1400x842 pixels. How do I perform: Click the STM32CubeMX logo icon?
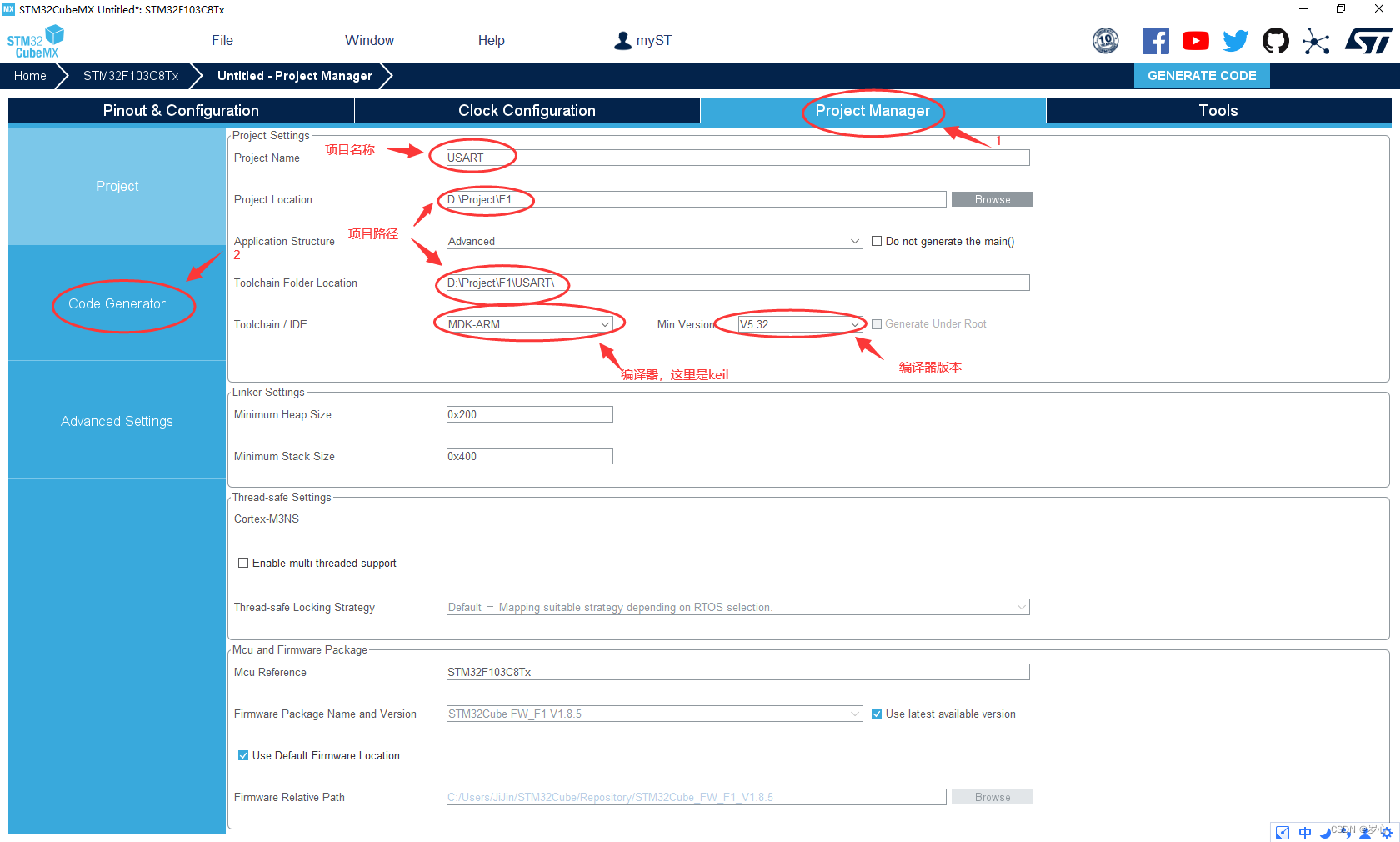[36, 42]
